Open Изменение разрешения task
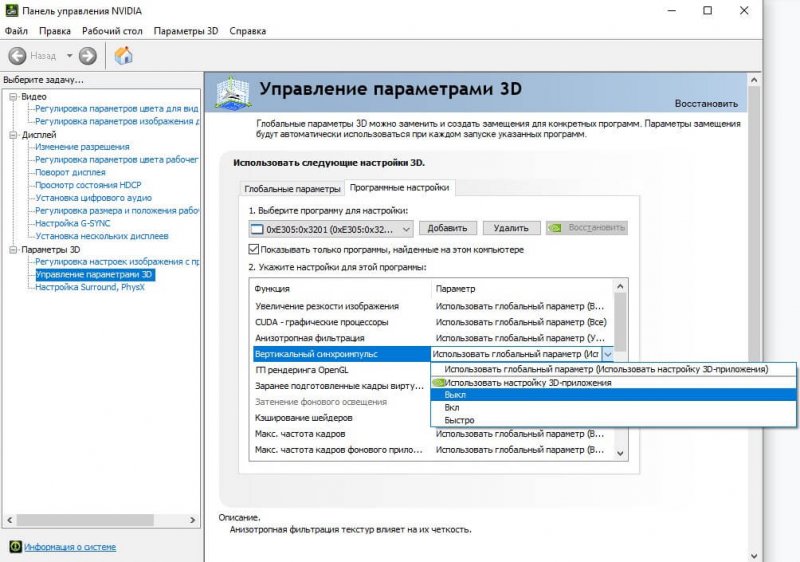800x562 pixels. click(x=82, y=147)
